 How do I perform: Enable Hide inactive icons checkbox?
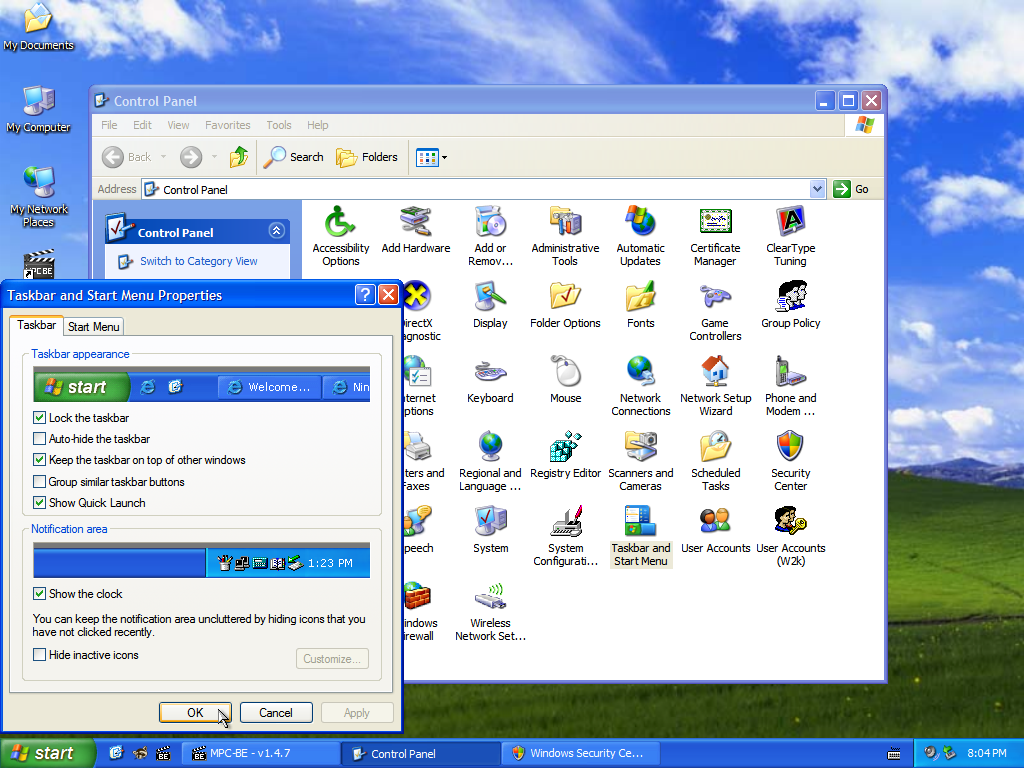(x=40, y=655)
